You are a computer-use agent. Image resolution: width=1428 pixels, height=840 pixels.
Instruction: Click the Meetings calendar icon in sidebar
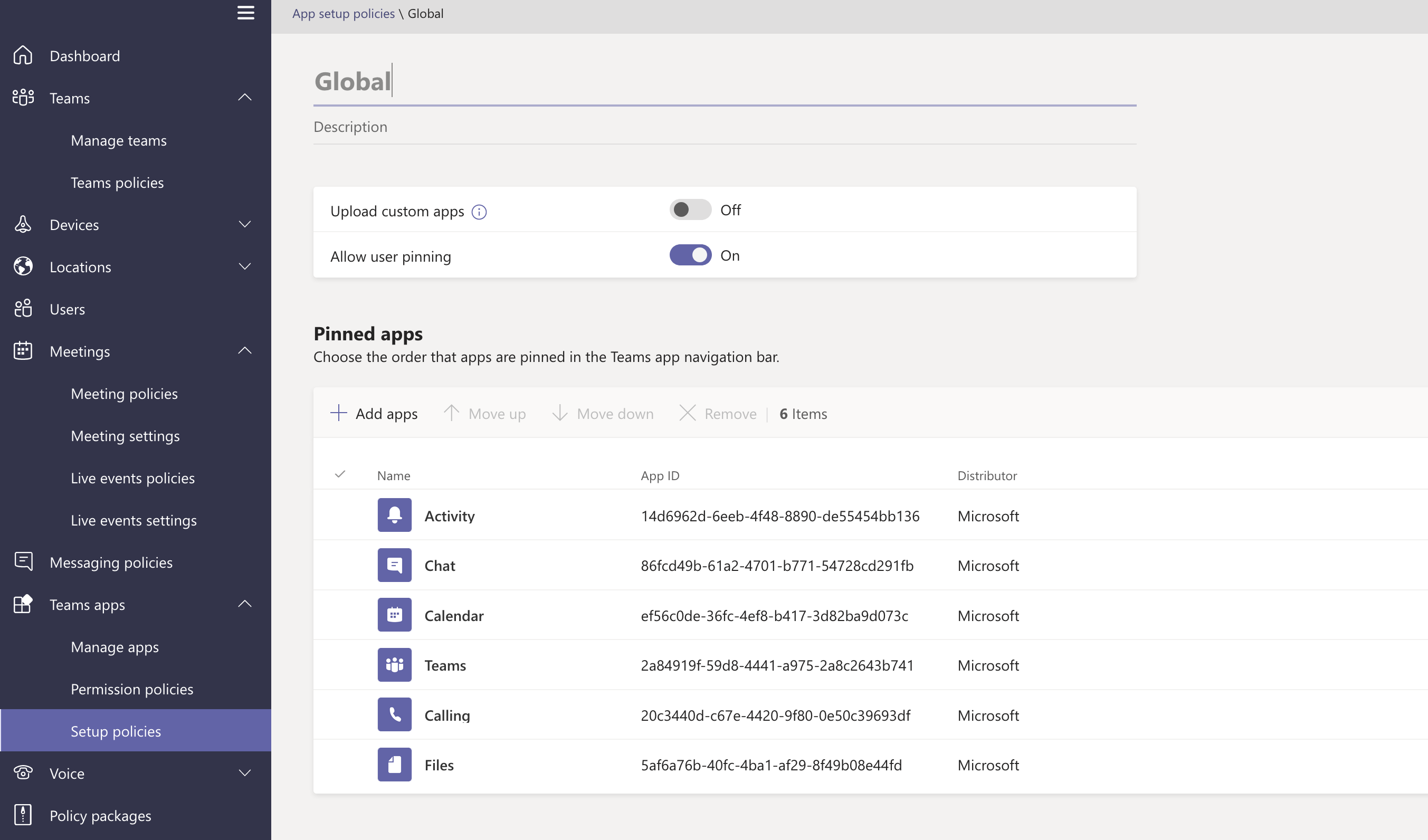coord(23,351)
